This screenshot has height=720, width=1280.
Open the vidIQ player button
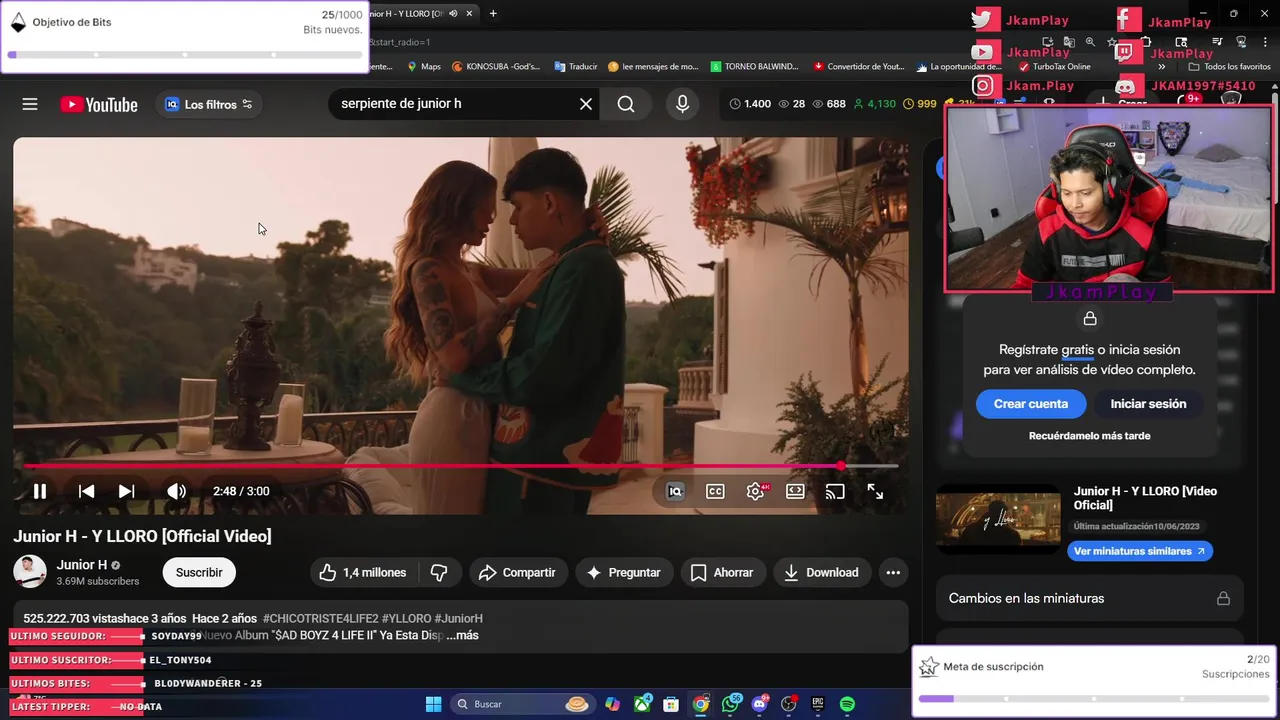pos(675,491)
